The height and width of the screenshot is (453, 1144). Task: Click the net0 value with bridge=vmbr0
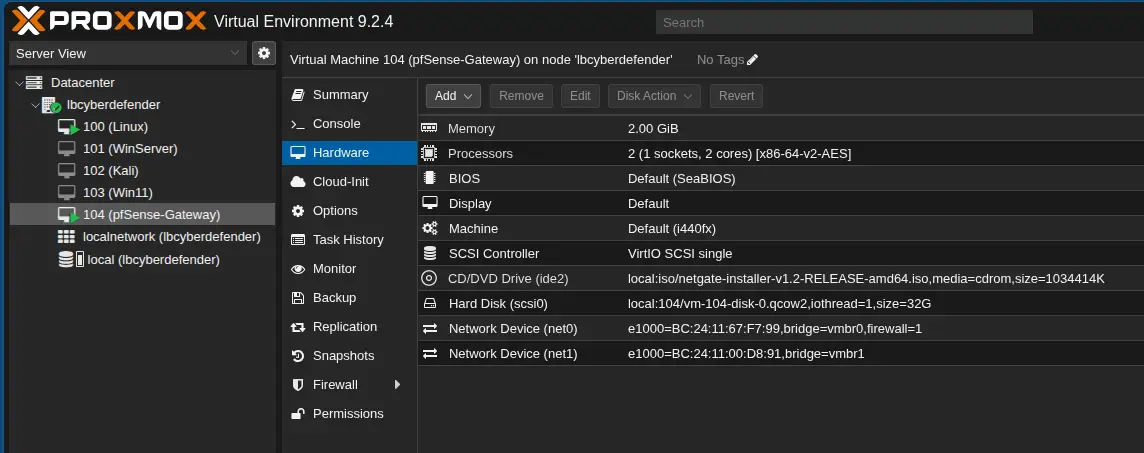pyautogui.click(x=775, y=328)
